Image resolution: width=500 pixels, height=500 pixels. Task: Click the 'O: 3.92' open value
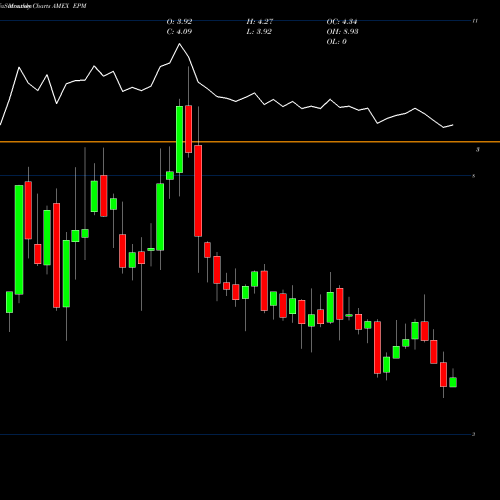point(179,22)
